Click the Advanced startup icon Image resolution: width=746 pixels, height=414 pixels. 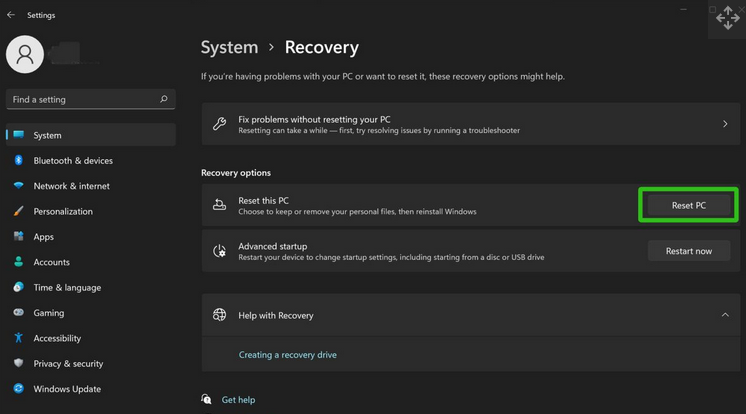[x=219, y=251]
